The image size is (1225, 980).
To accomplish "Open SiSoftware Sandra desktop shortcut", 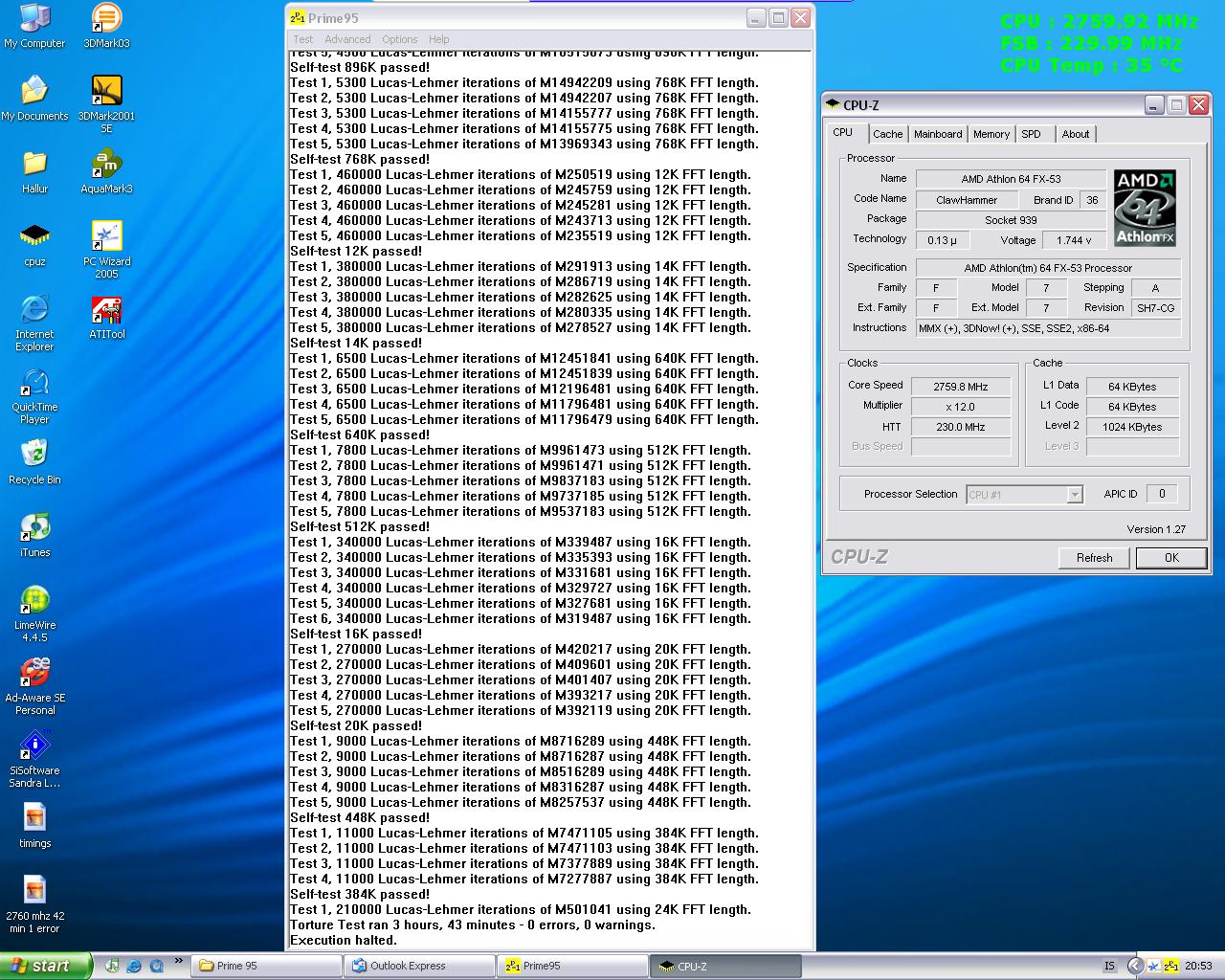I will pyautogui.click(x=34, y=746).
